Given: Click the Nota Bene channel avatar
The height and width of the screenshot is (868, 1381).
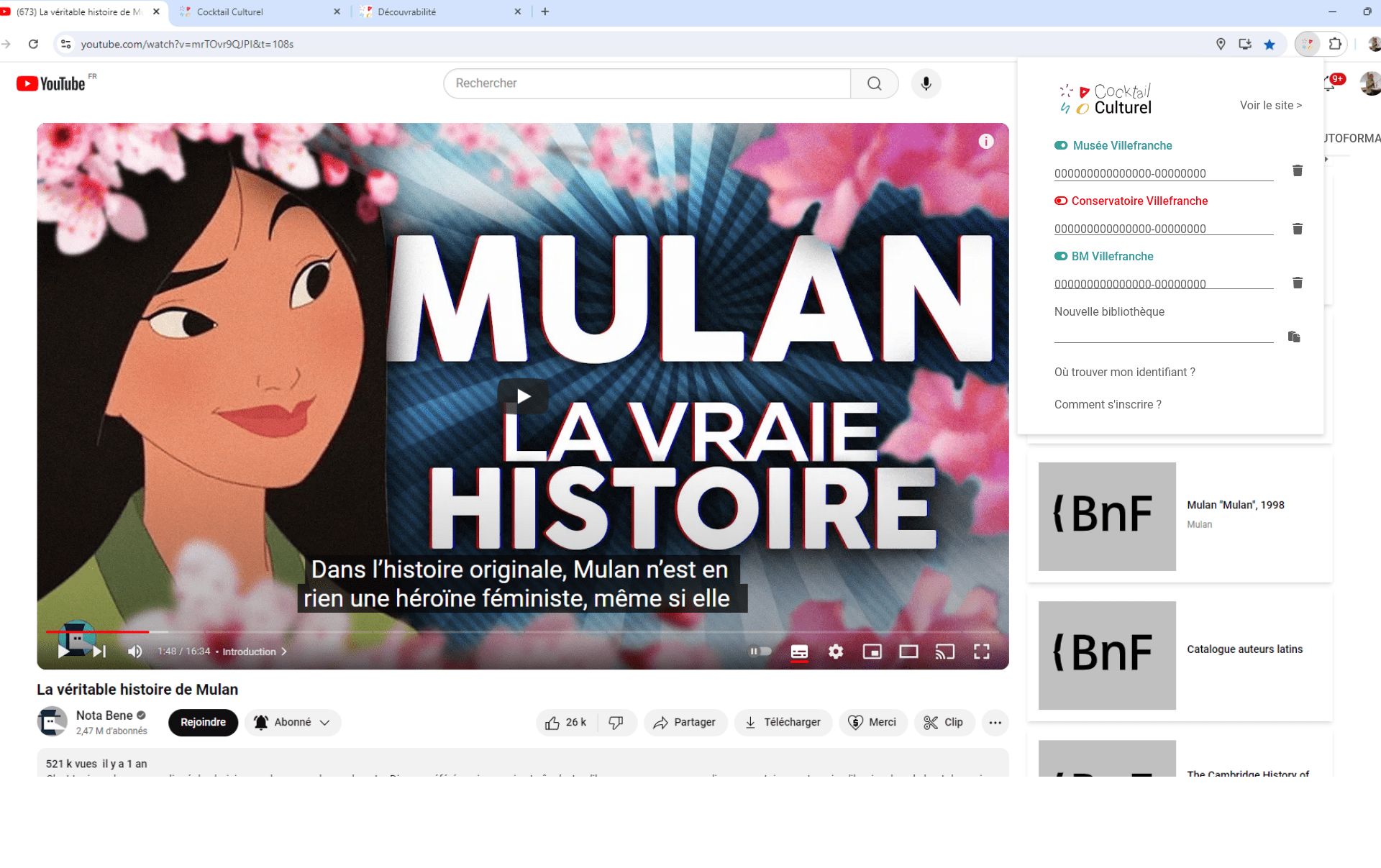Looking at the screenshot, I should 52,722.
